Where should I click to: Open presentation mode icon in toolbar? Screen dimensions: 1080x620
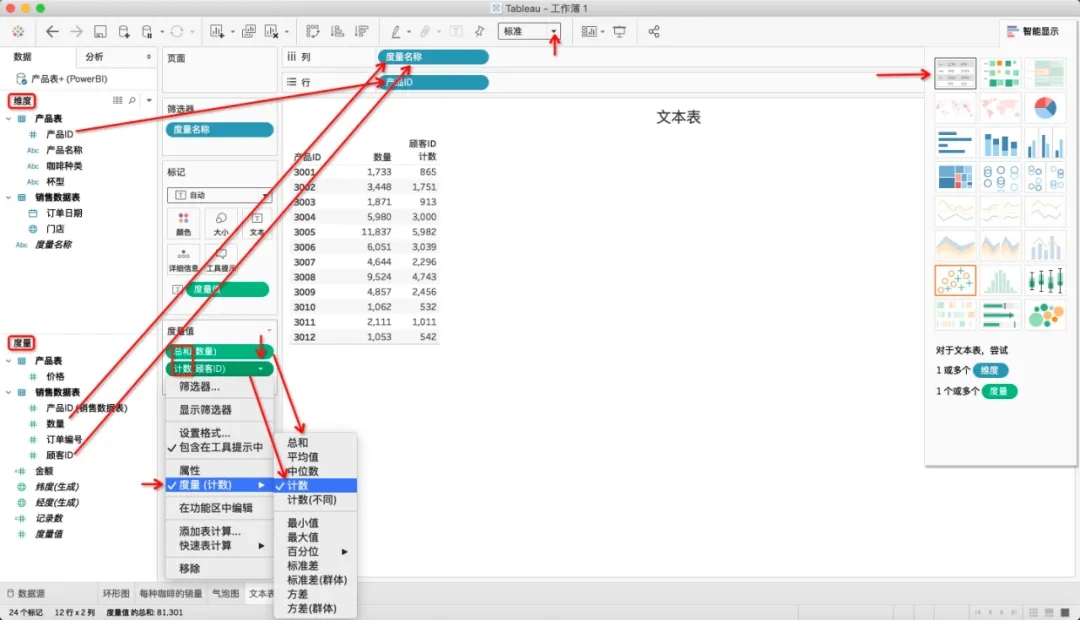[619, 32]
